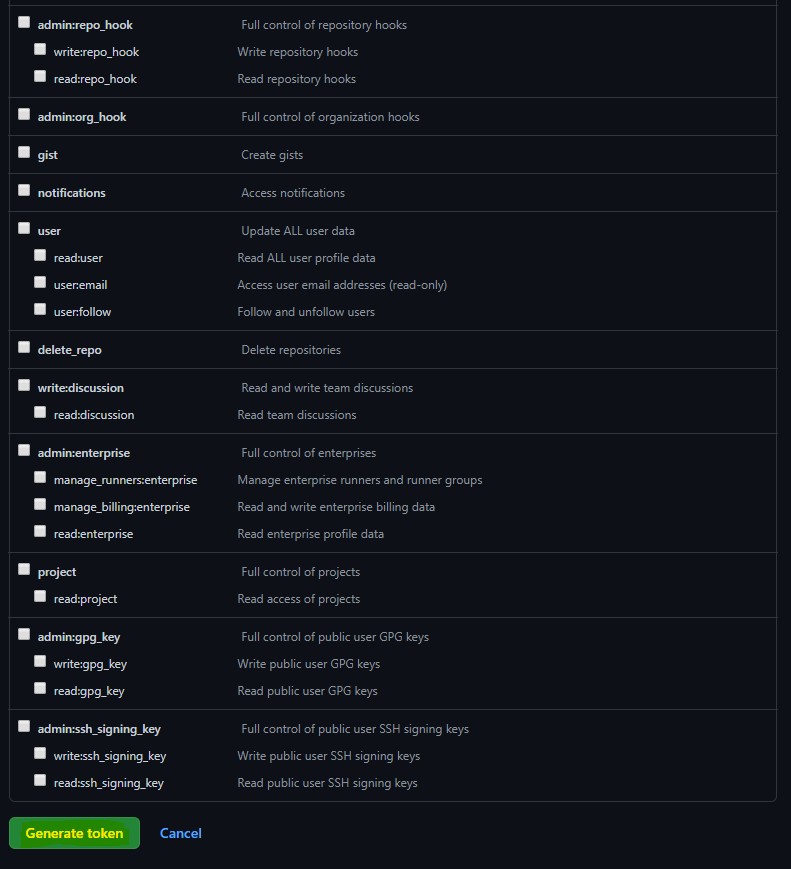The image size is (791, 869).
Task: Enable the admin:repo_hook scope checkbox
Action: point(24,22)
